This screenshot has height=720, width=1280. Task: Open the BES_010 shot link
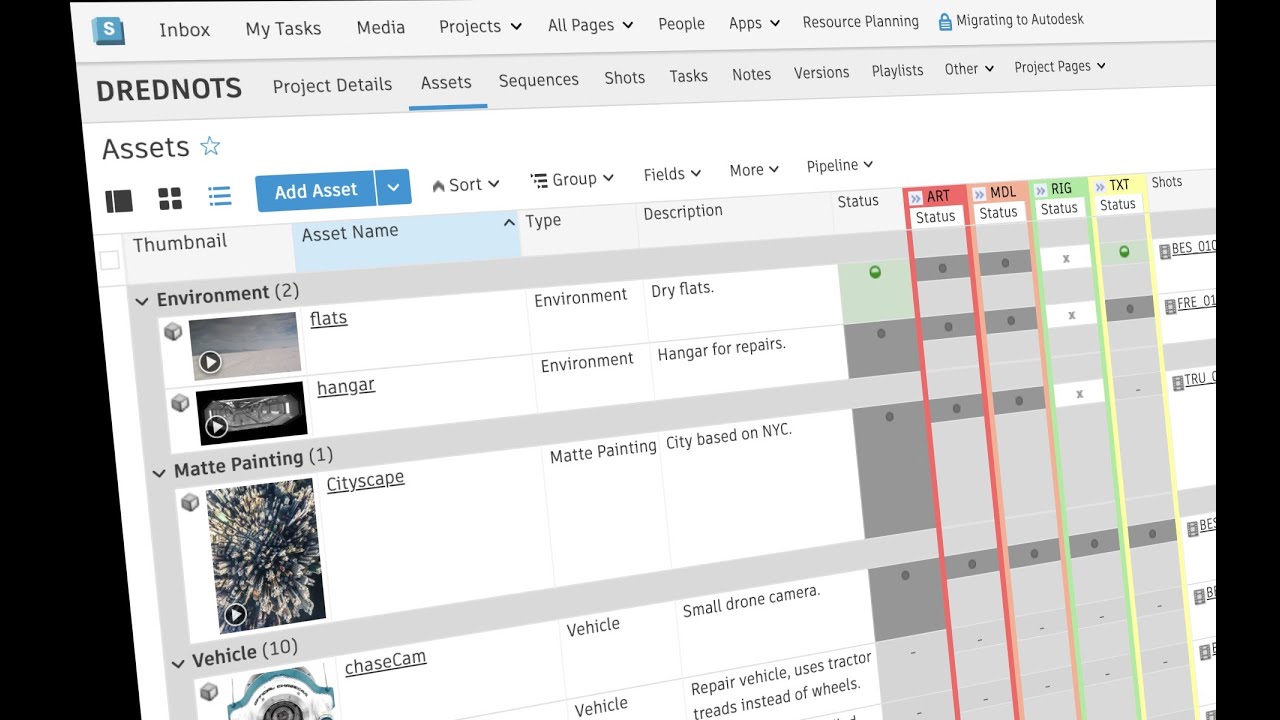[1193, 247]
